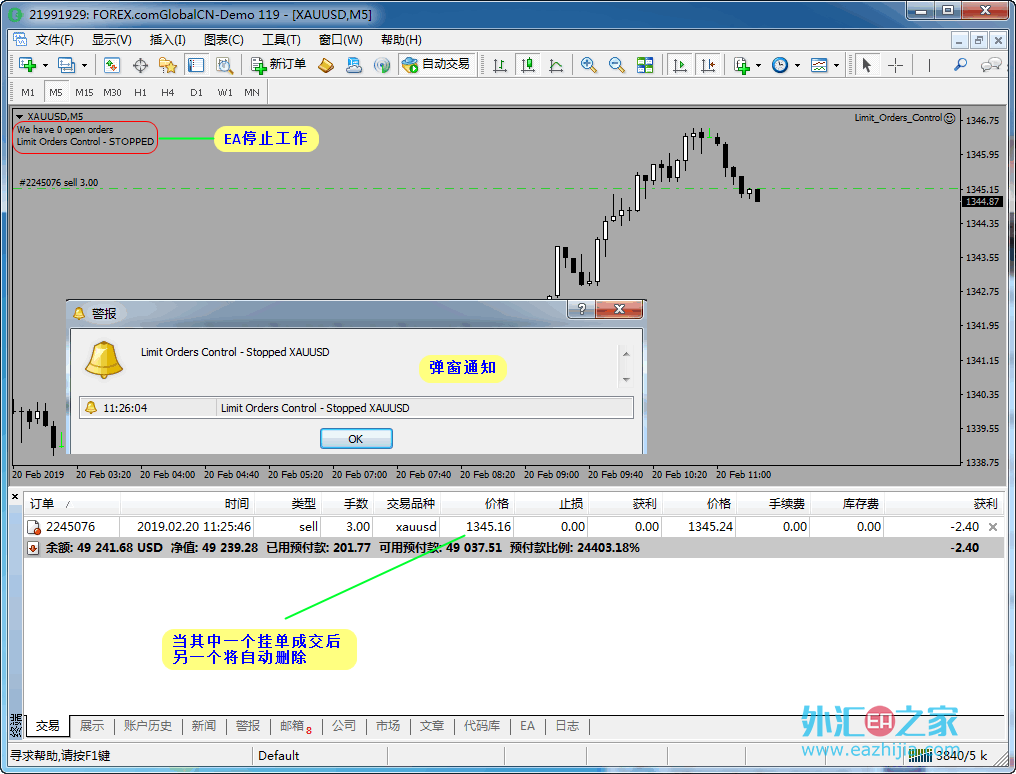Click the tile windows grid icon
This screenshot has width=1016, height=774.
(645, 65)
